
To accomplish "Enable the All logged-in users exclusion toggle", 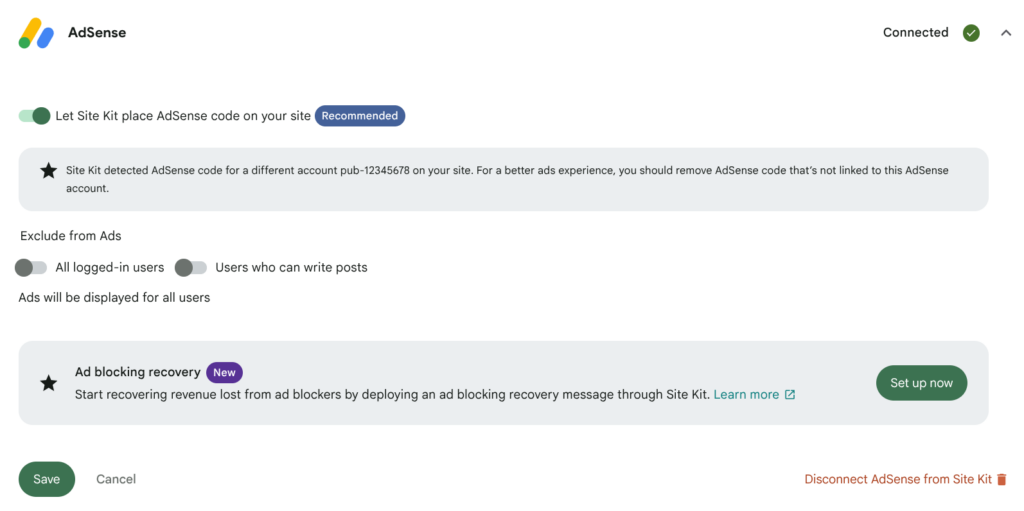I will coord(31,267).
